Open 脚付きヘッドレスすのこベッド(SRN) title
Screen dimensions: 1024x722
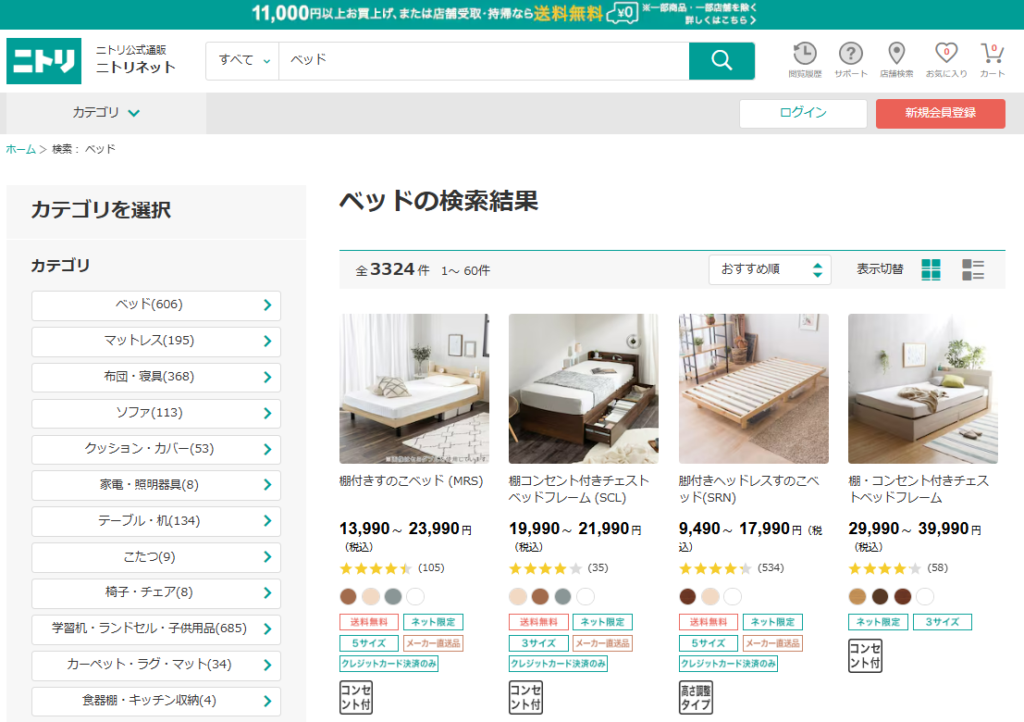click(749, 489)
